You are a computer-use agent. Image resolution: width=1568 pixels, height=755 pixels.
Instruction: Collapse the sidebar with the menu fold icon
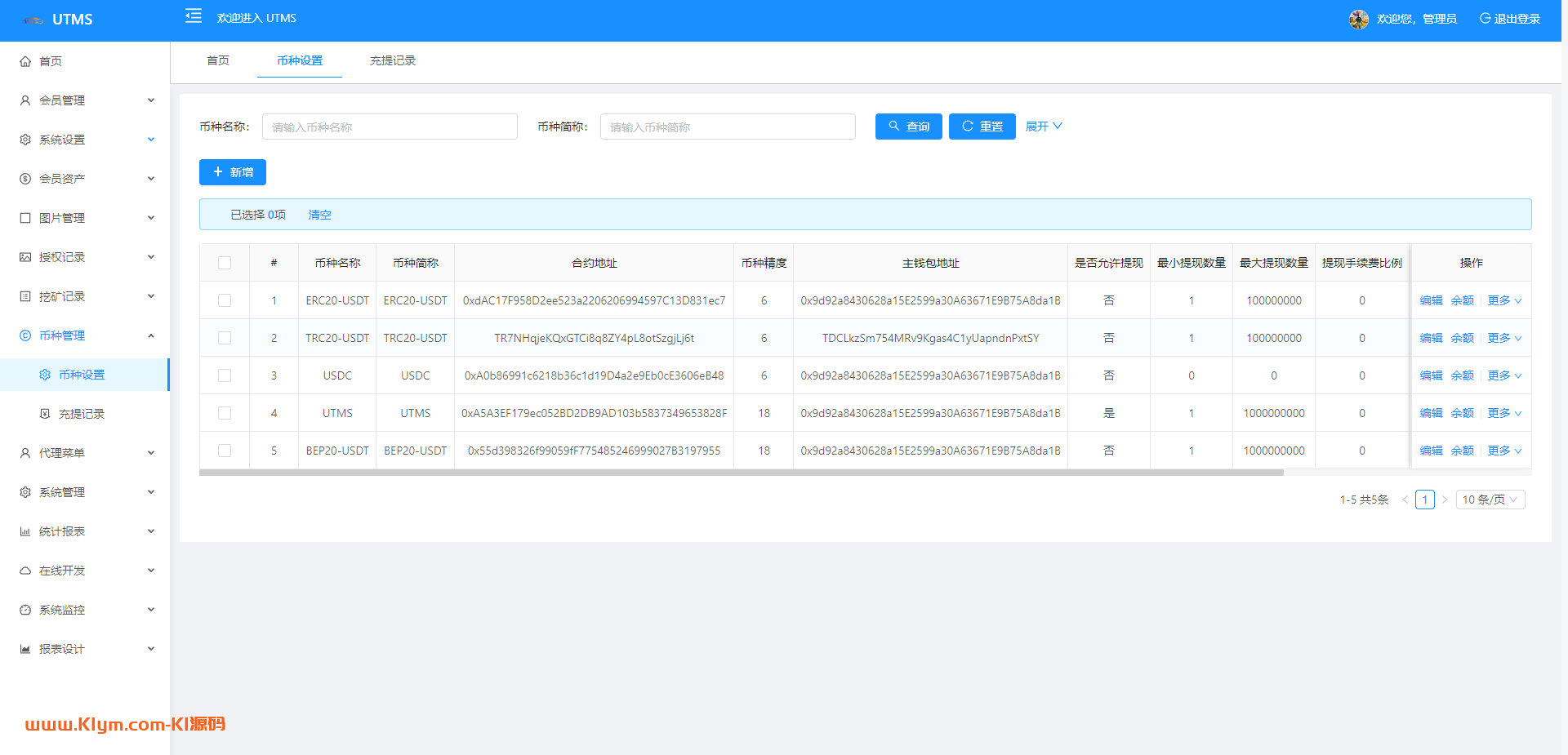pyautogui.click(x=194, y=16)
